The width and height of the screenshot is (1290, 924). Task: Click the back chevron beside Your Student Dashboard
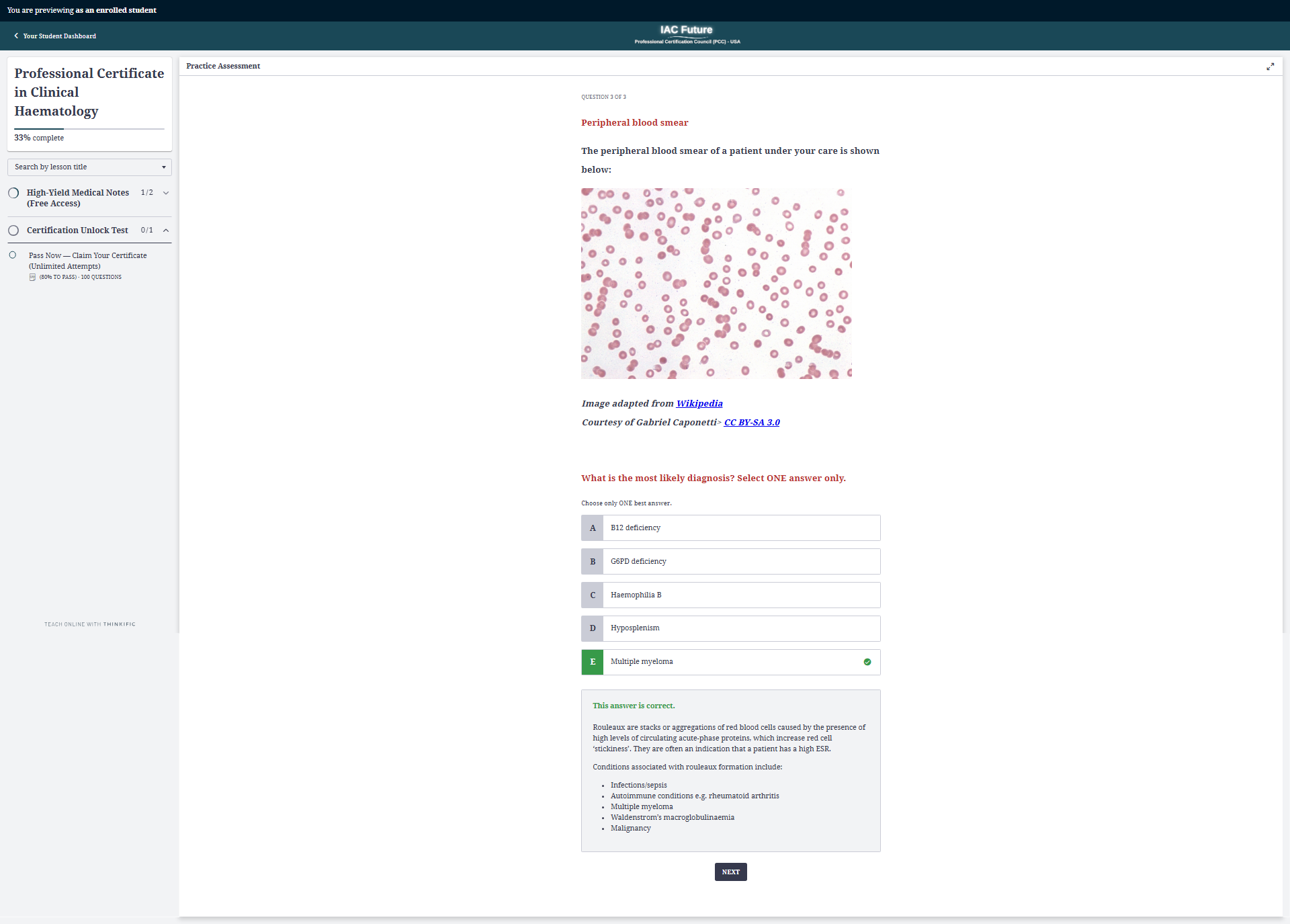[x=16, y=36]
